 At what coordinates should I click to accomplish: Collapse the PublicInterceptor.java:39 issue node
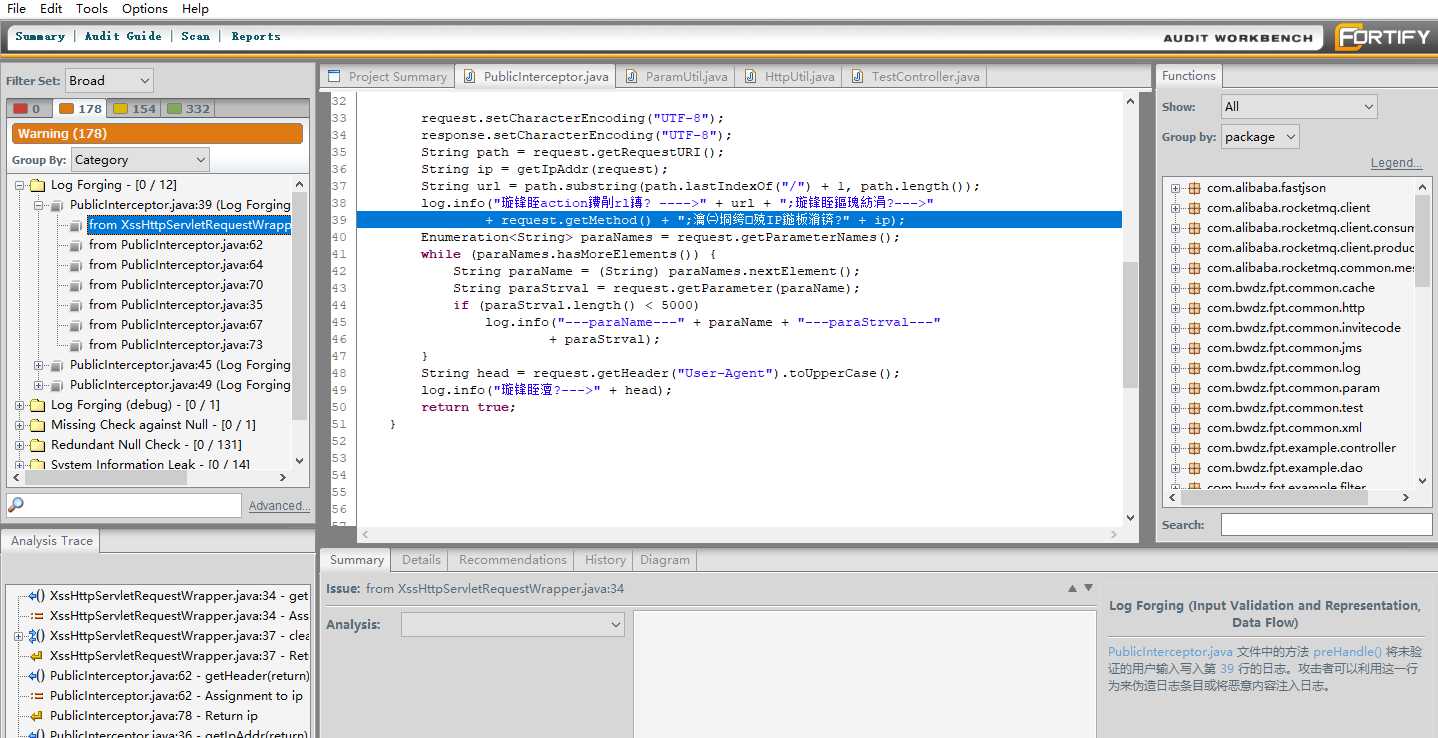[39, 205]
